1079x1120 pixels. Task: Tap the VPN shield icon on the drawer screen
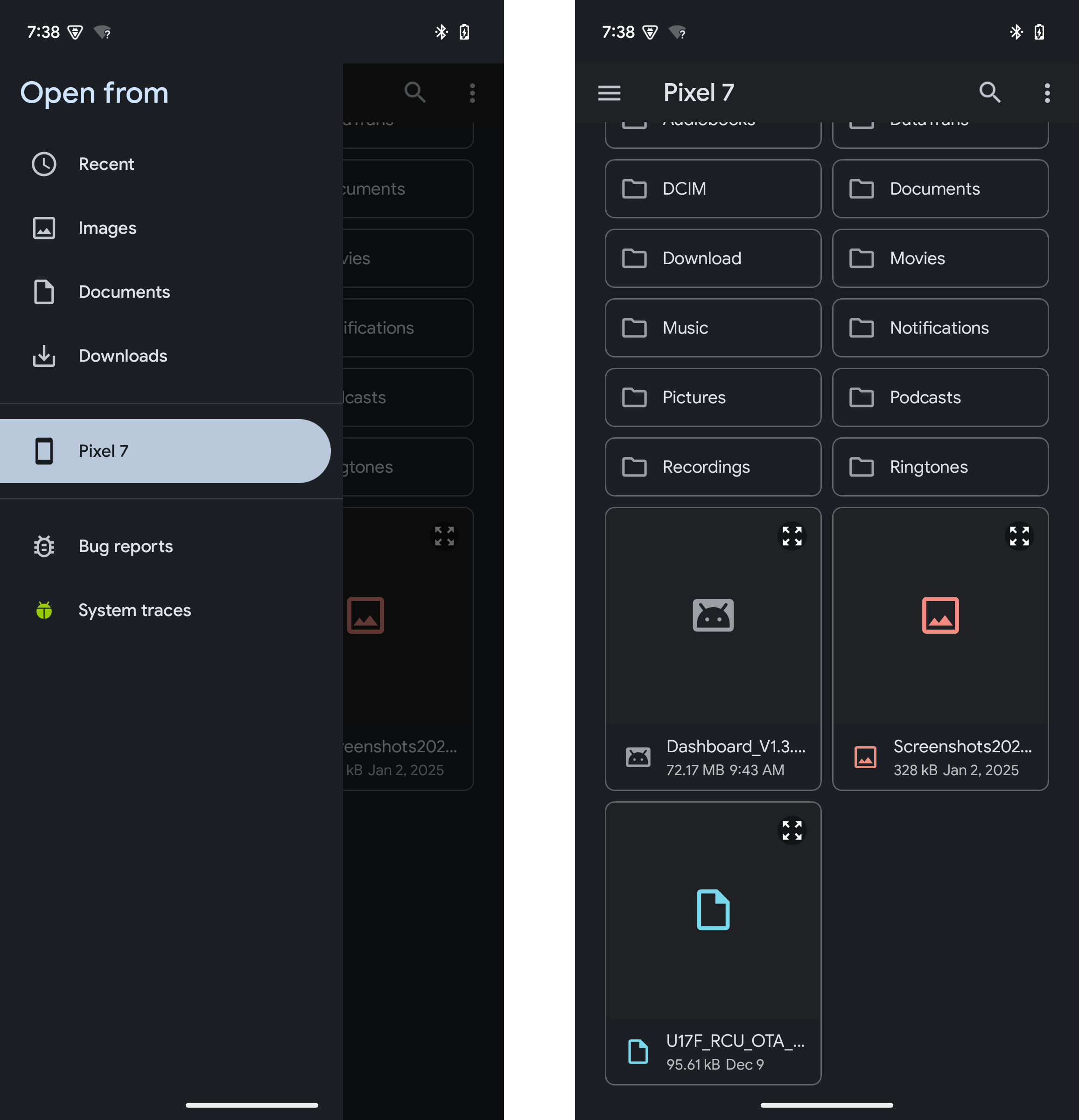coord(75,33)
